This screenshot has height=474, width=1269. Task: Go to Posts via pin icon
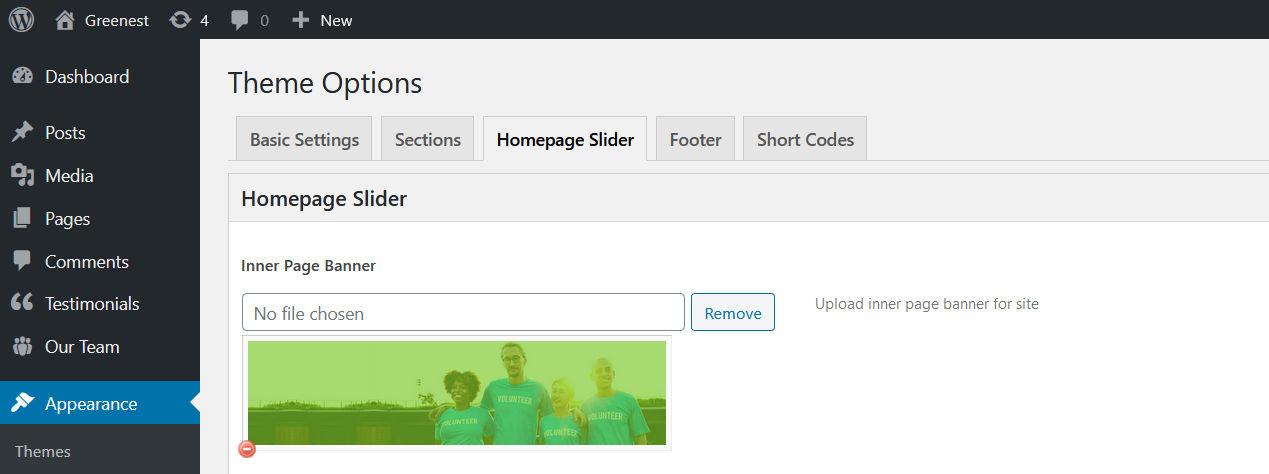(x=22, y=133)
